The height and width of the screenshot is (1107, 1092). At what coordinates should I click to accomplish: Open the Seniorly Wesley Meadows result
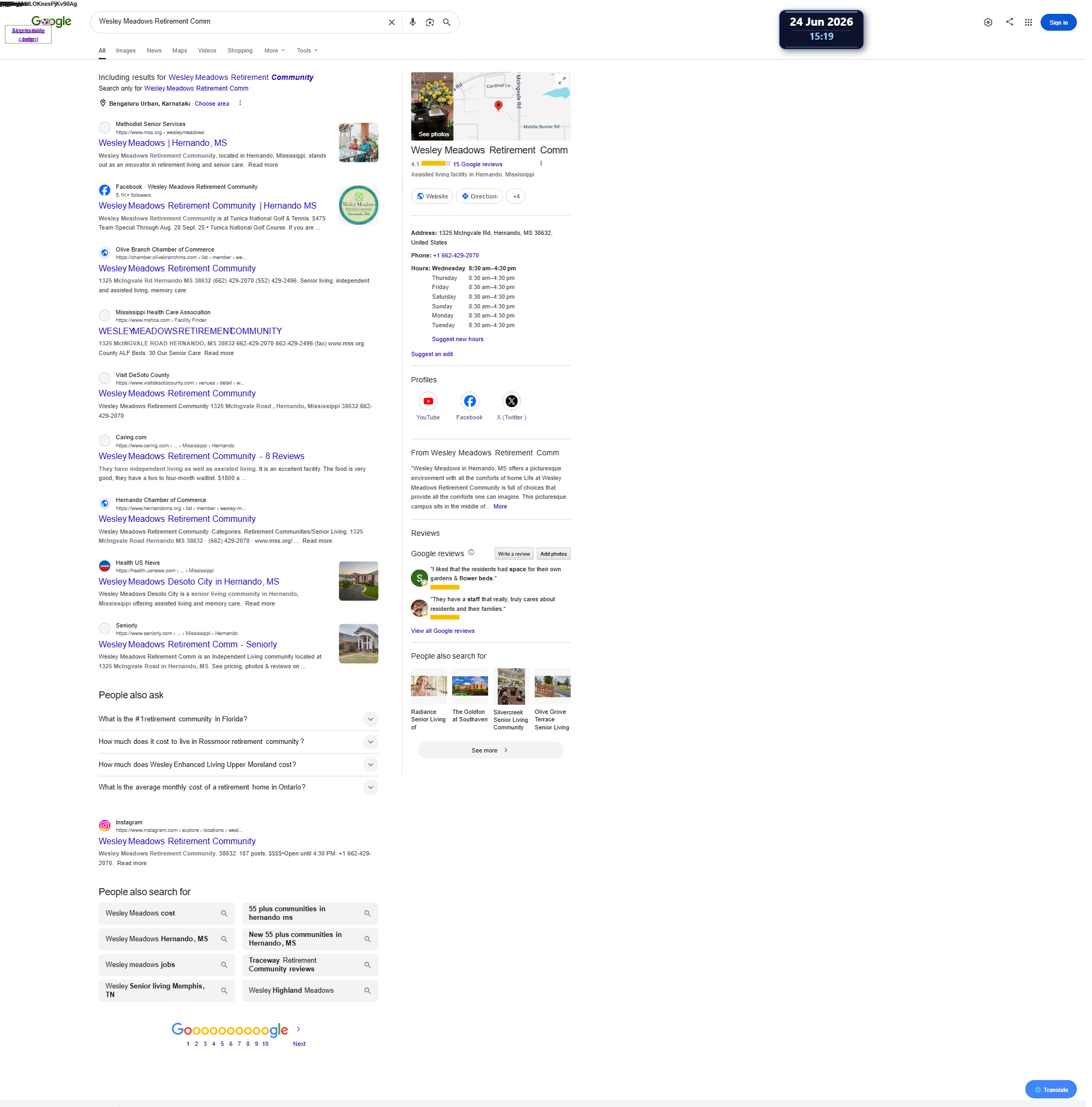[187, 645]
